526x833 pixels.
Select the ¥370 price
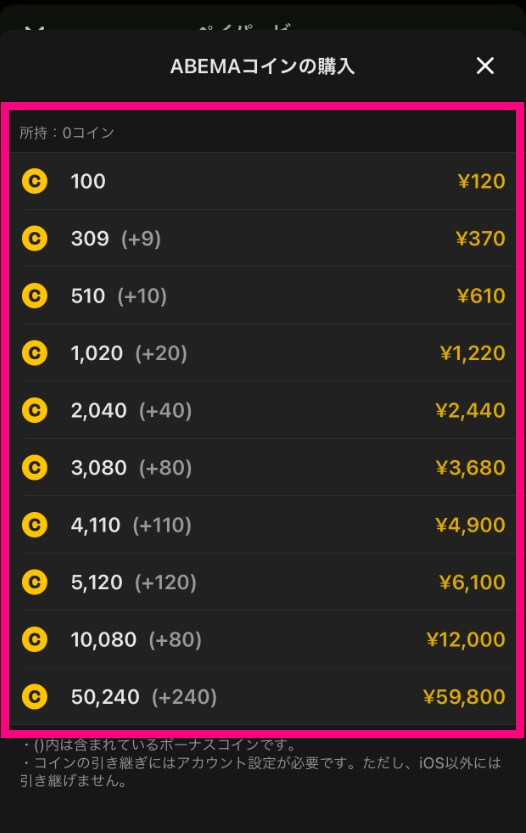480,239
